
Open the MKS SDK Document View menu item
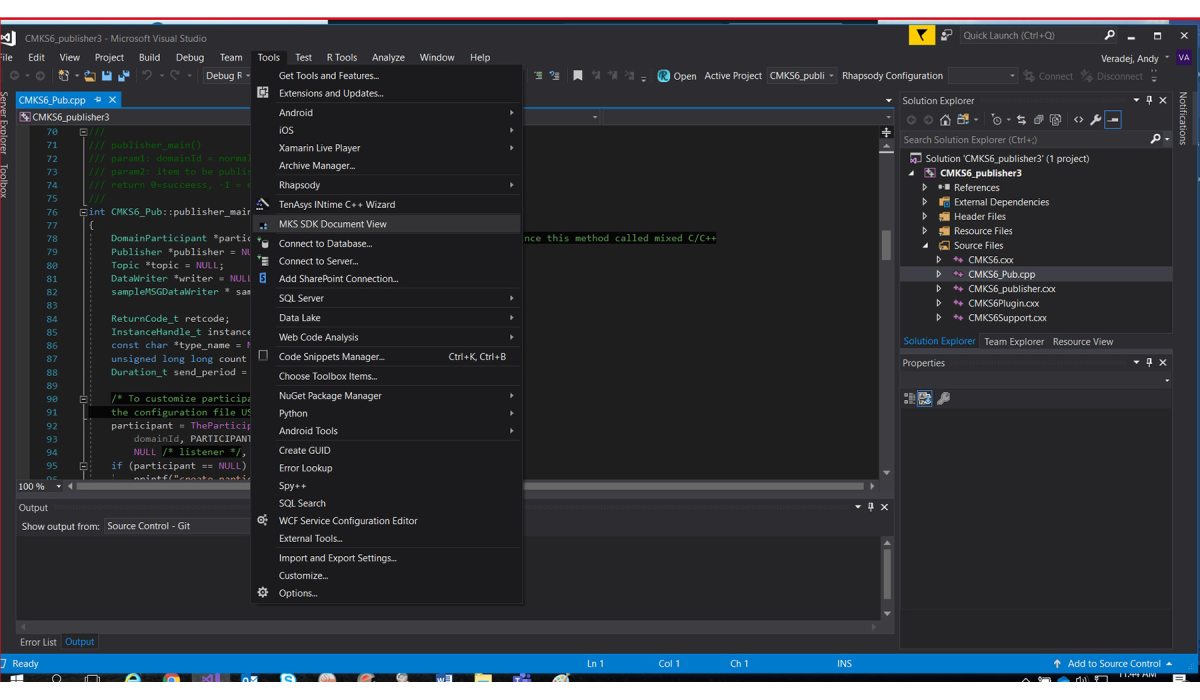332,224
